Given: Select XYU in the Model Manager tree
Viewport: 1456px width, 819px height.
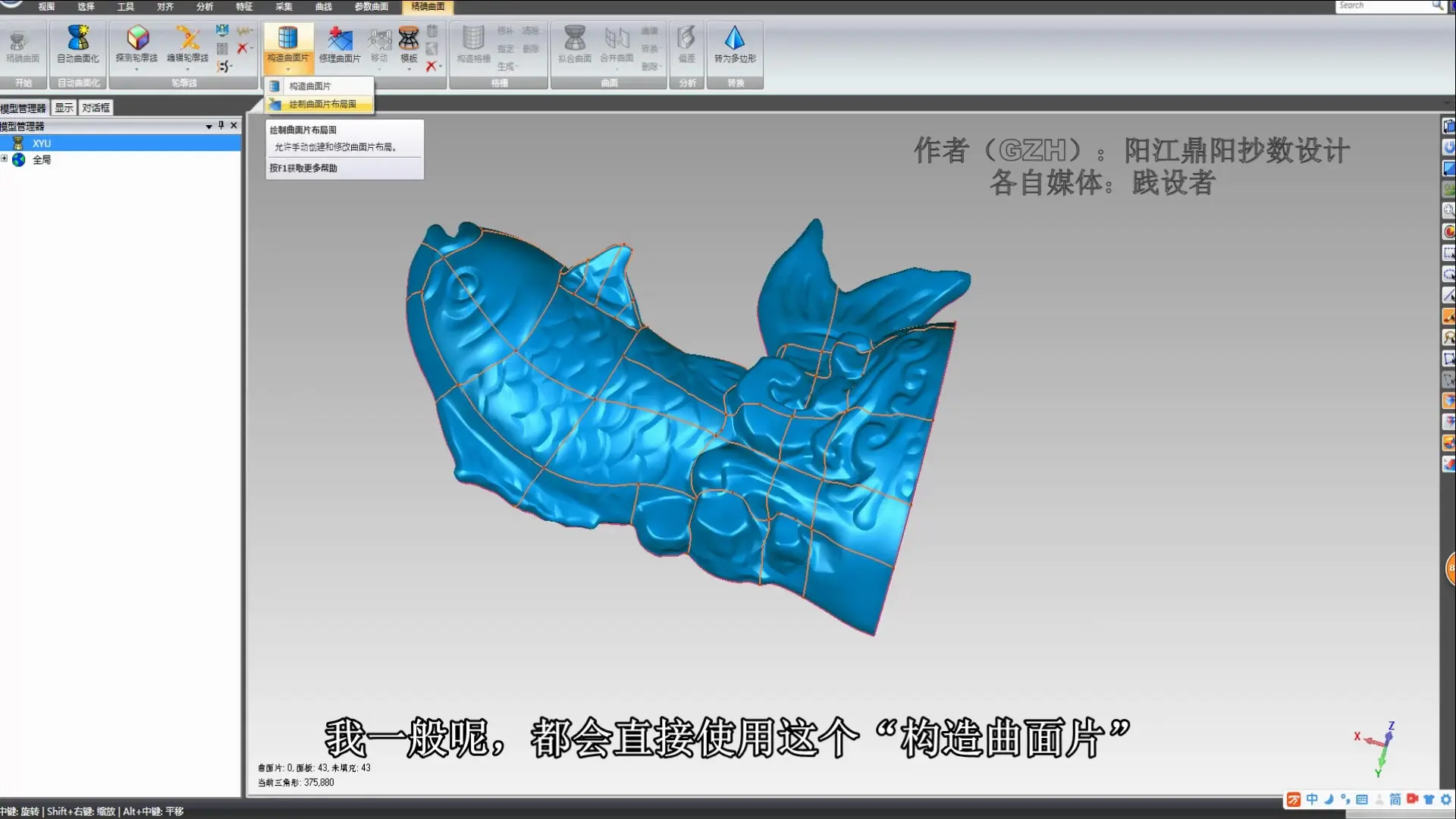Looking at the screenshot, I should point(42,143).
